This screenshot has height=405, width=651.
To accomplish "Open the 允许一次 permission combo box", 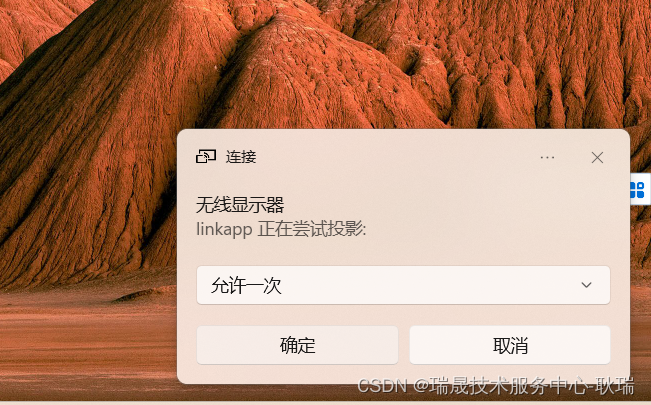I will tap(403, 285).
